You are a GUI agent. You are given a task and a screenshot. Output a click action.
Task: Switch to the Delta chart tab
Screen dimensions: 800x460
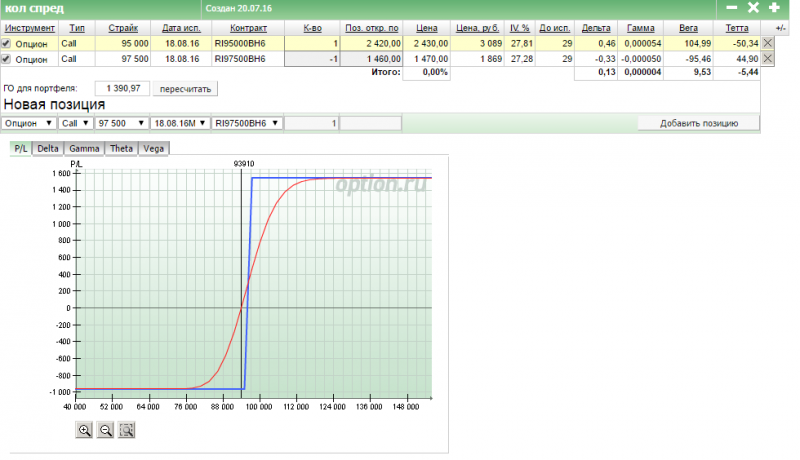tap(48, 148)
